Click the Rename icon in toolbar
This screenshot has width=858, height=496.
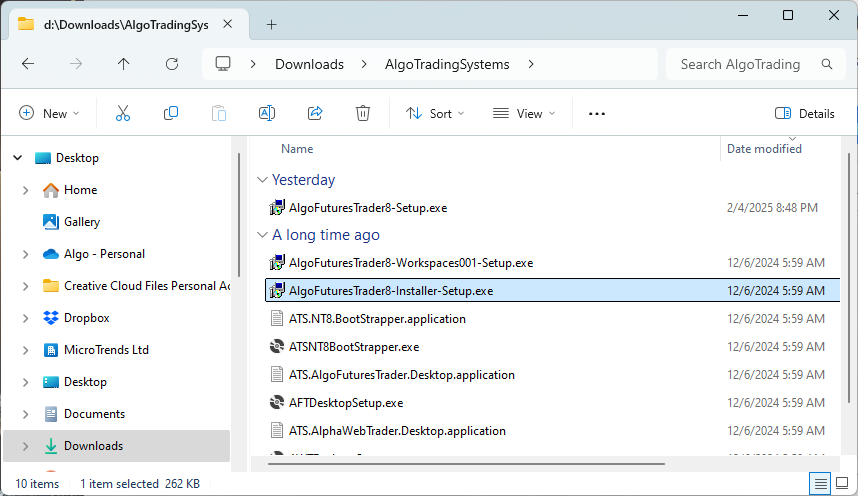coord(266,113)
